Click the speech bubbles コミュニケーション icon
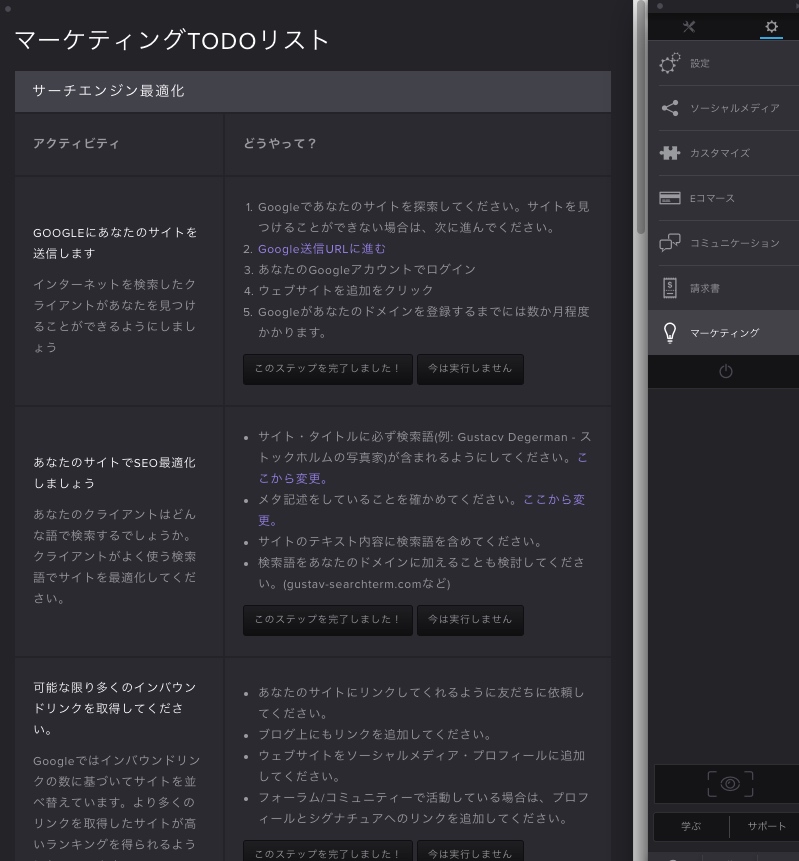Viewport: 799px width, 861px height. click(x=670, y=242)
